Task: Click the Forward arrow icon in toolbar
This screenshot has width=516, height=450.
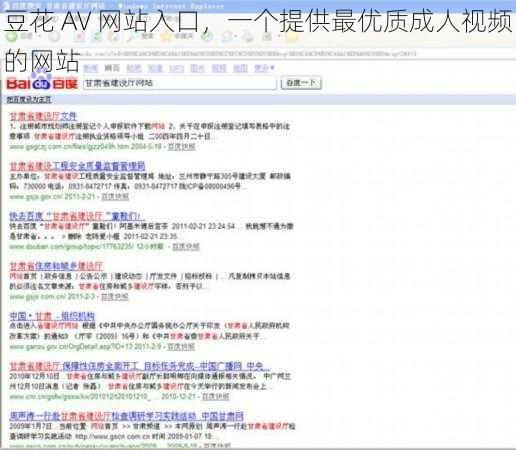Action: 54,37
